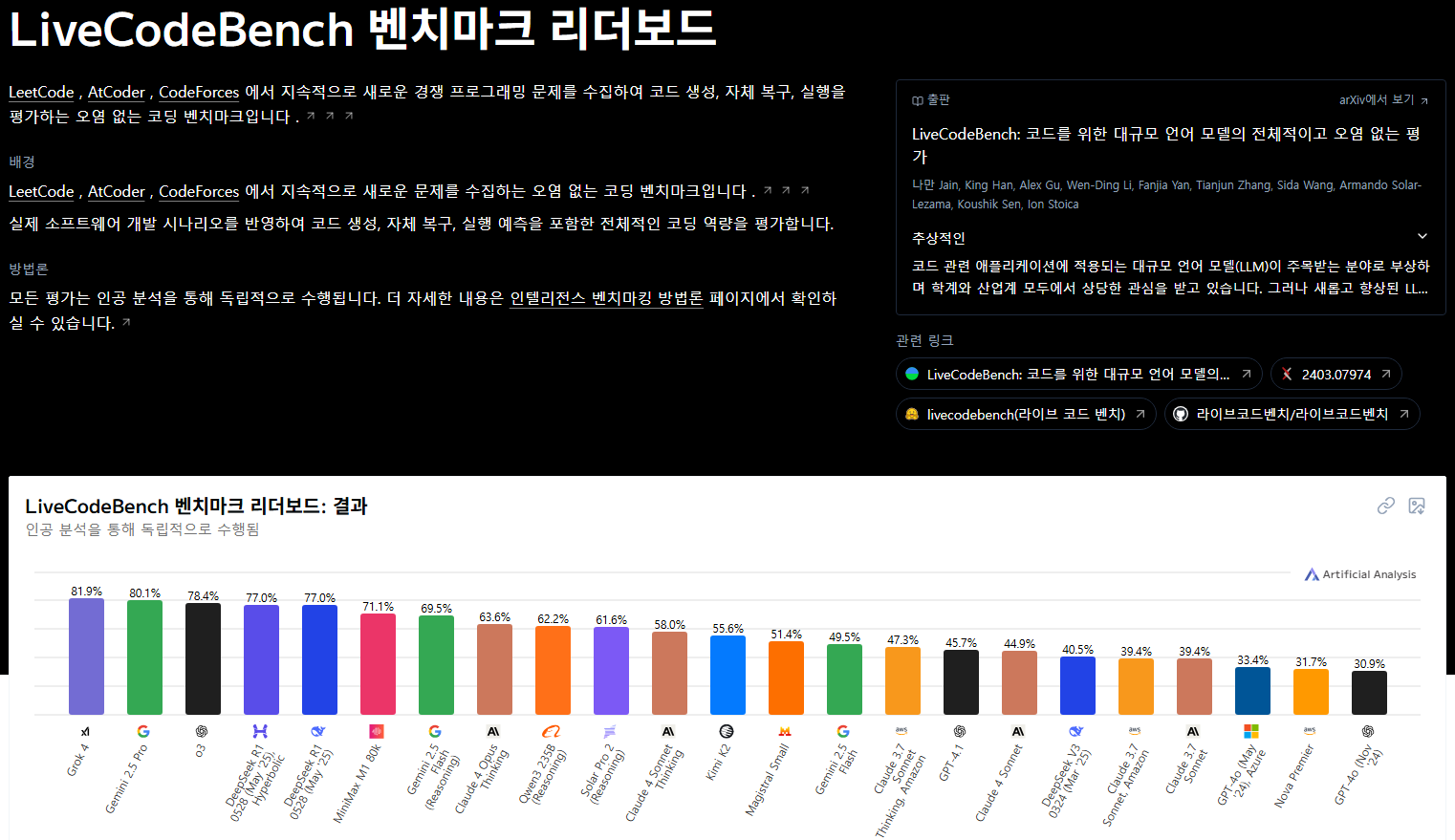Click the Anthropic logo above Claude 4 Opus Thinking
This screenshot has height=840, width=1455.
pyautogui.click(x=493, y=731)
